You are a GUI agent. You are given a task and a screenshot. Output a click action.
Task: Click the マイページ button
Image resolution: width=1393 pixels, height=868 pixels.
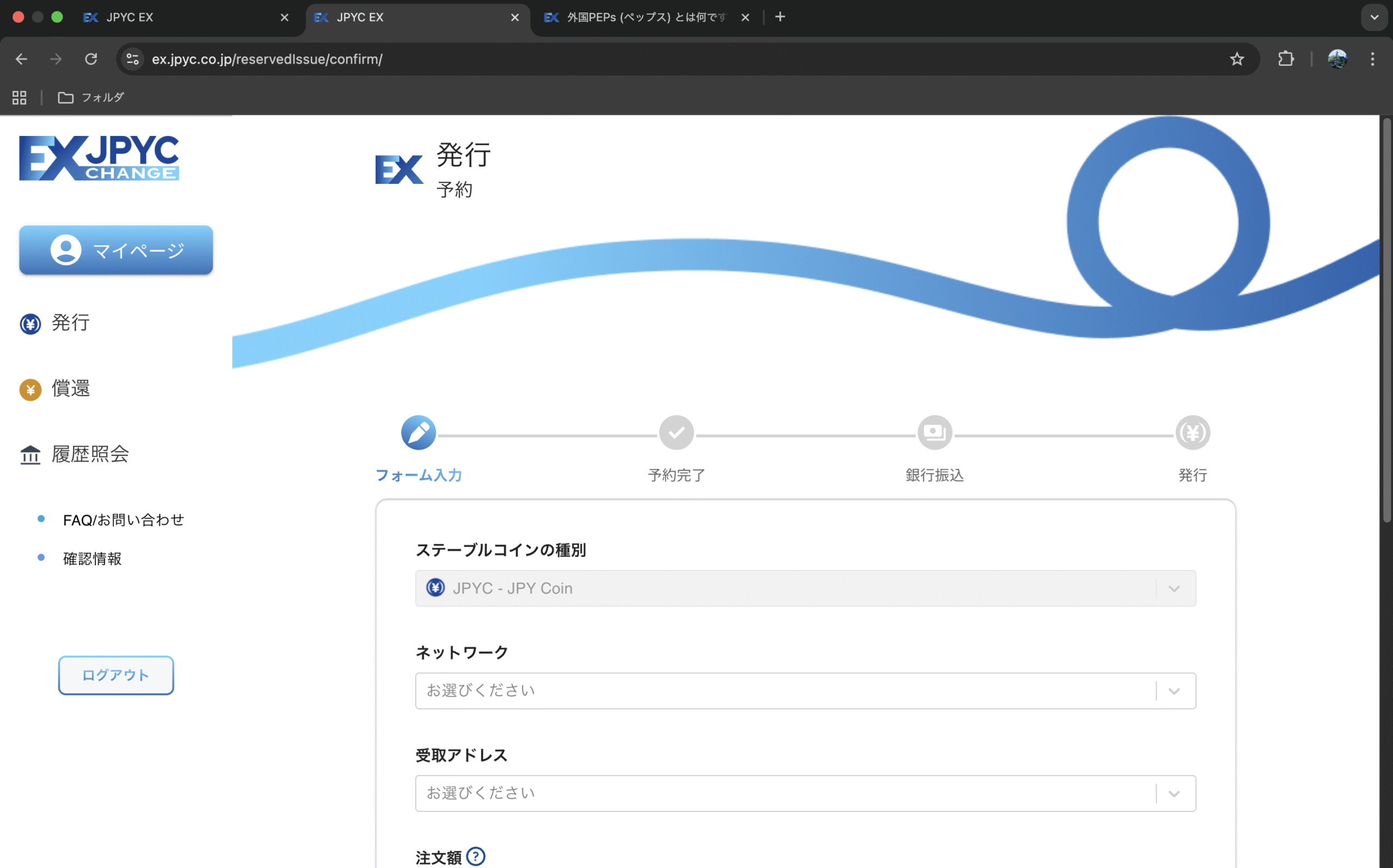coord(116,250)
